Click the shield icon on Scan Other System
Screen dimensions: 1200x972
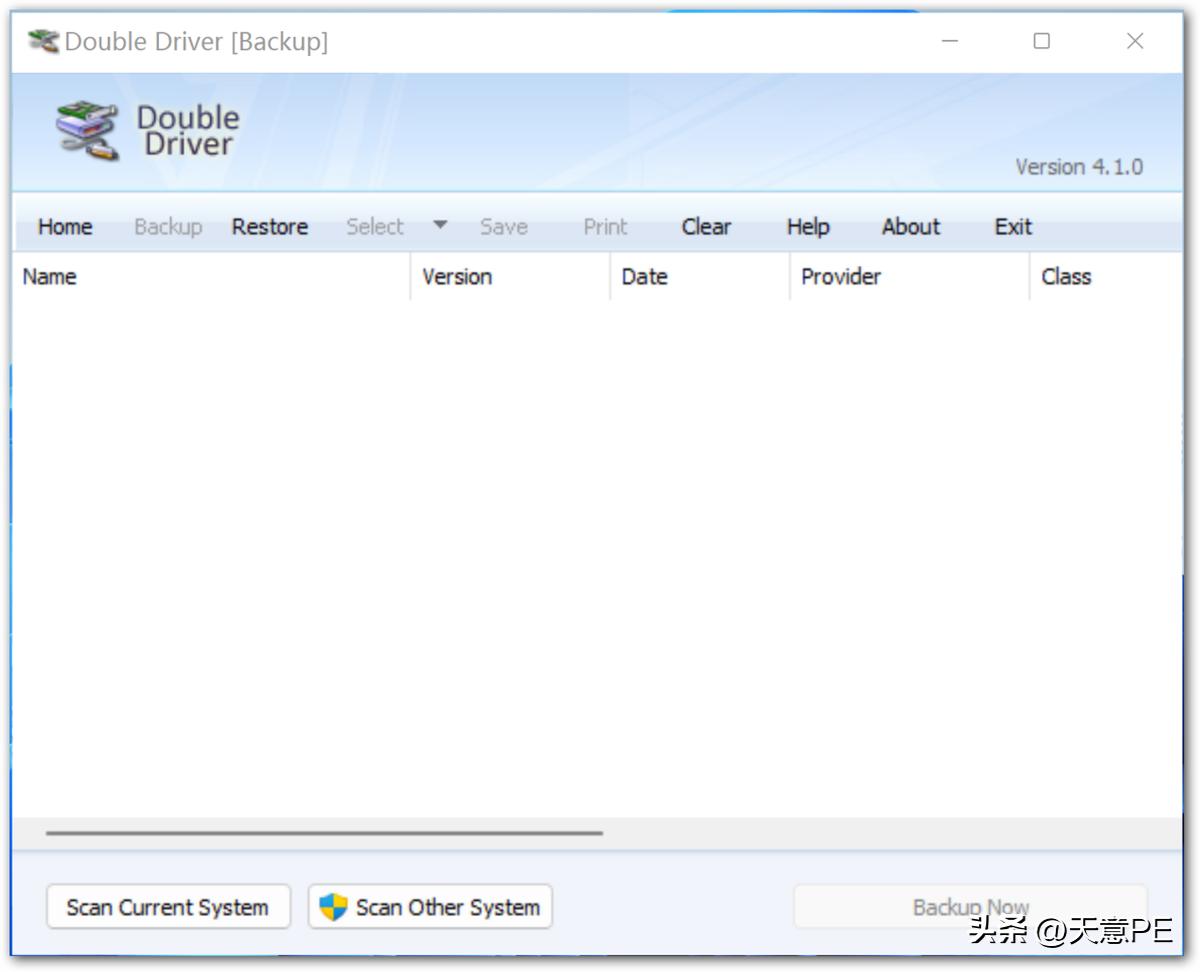(x=333, y=907)
